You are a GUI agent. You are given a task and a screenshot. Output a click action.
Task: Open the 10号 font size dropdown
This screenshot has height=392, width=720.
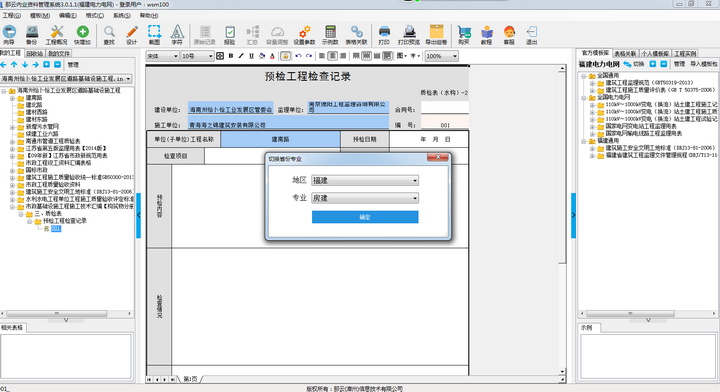click(197, 56)
